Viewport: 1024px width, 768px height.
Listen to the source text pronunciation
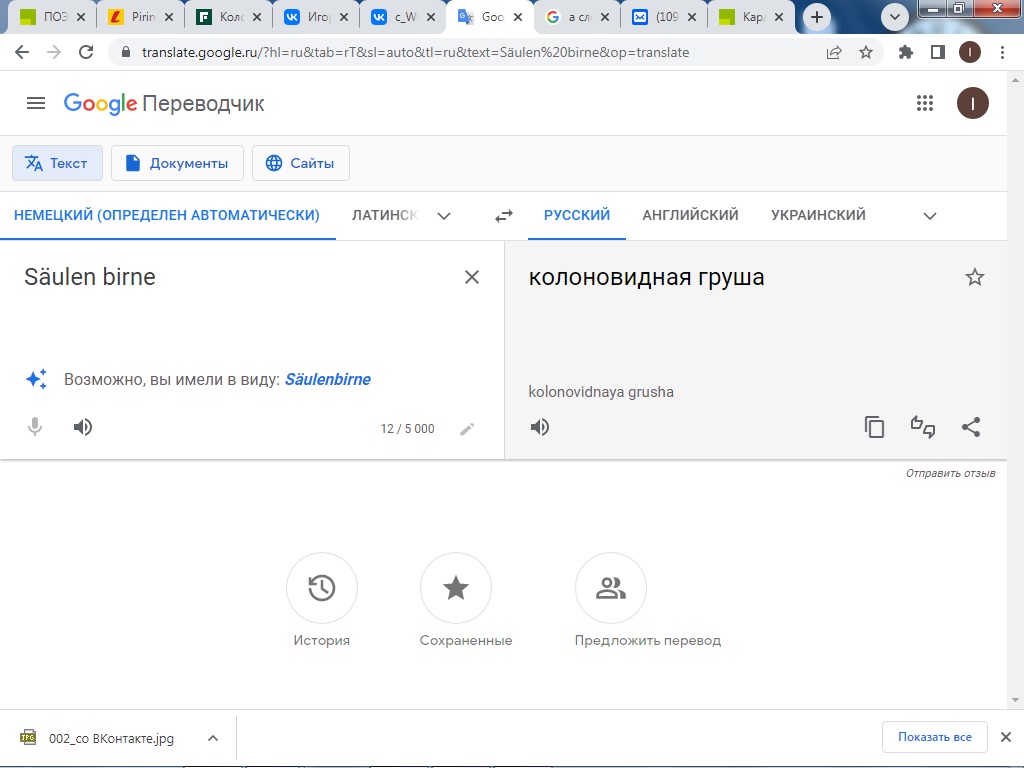tap(83, 428)
